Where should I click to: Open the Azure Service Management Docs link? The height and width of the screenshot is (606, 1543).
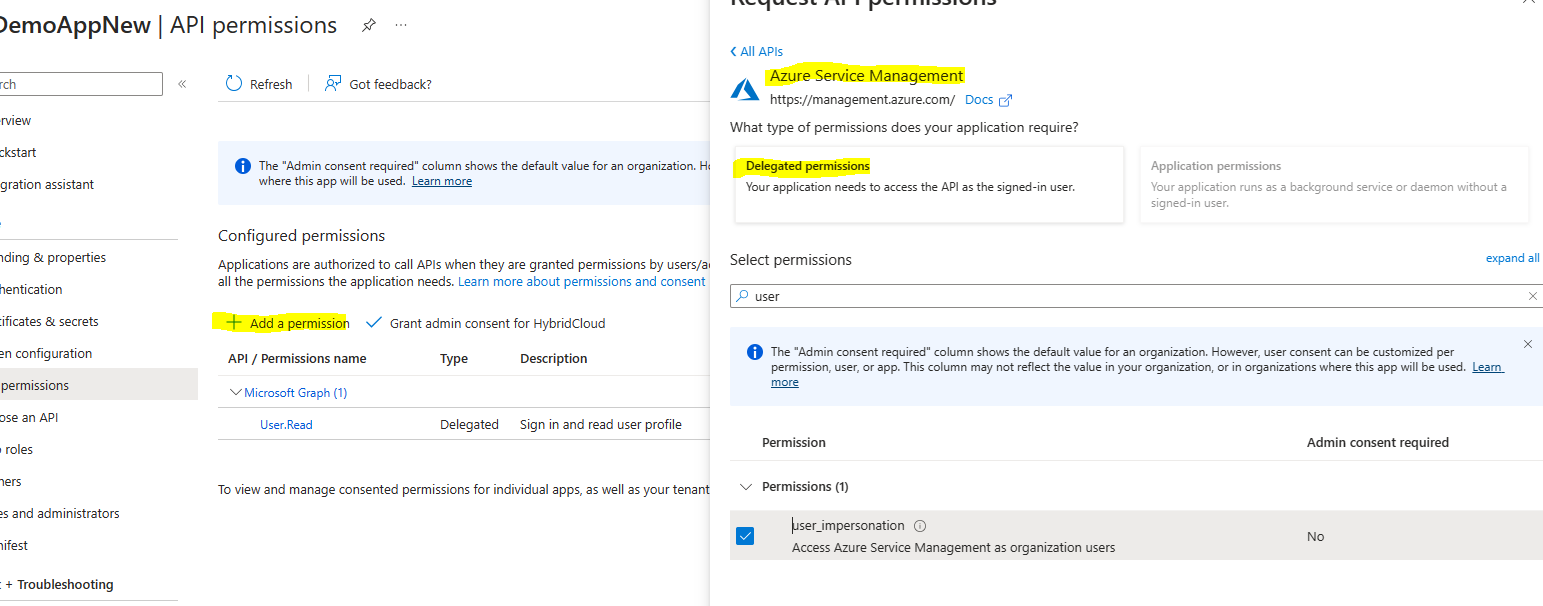(988, 100)
